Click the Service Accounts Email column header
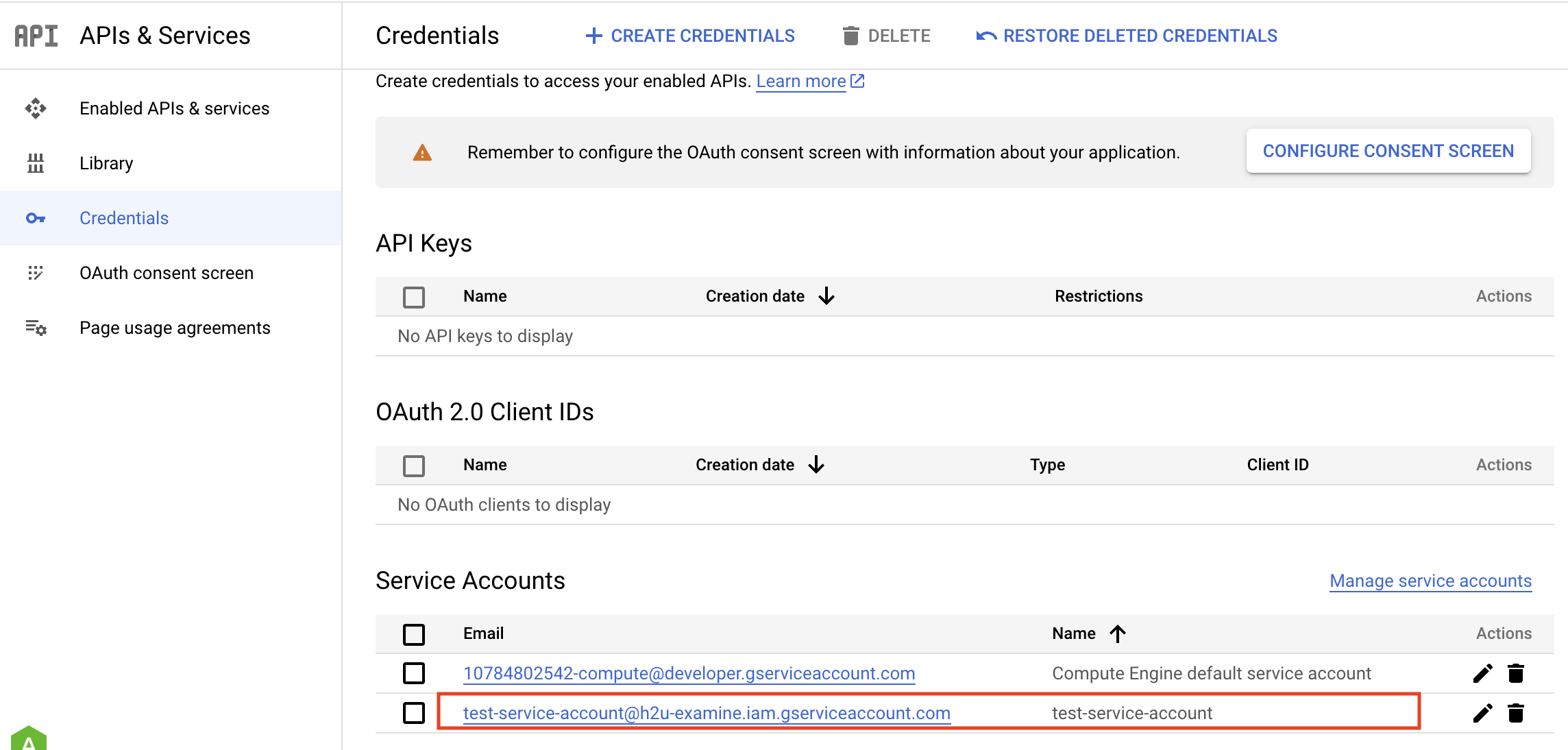This screenshot has width=1568, height=750. point(483,633)
